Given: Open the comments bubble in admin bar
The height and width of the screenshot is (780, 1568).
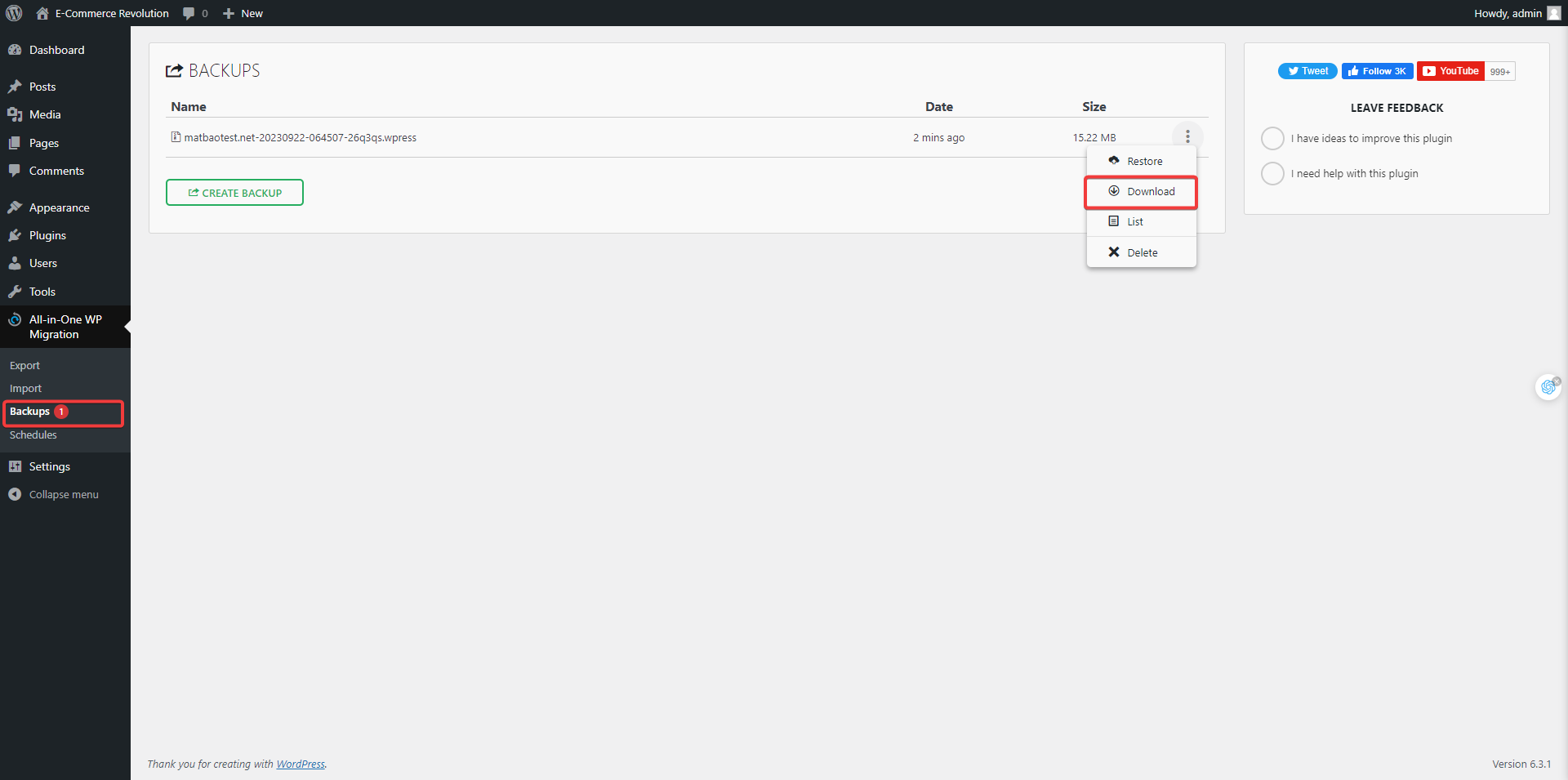Looking at the screenshot, I should (x=195, y=13).
